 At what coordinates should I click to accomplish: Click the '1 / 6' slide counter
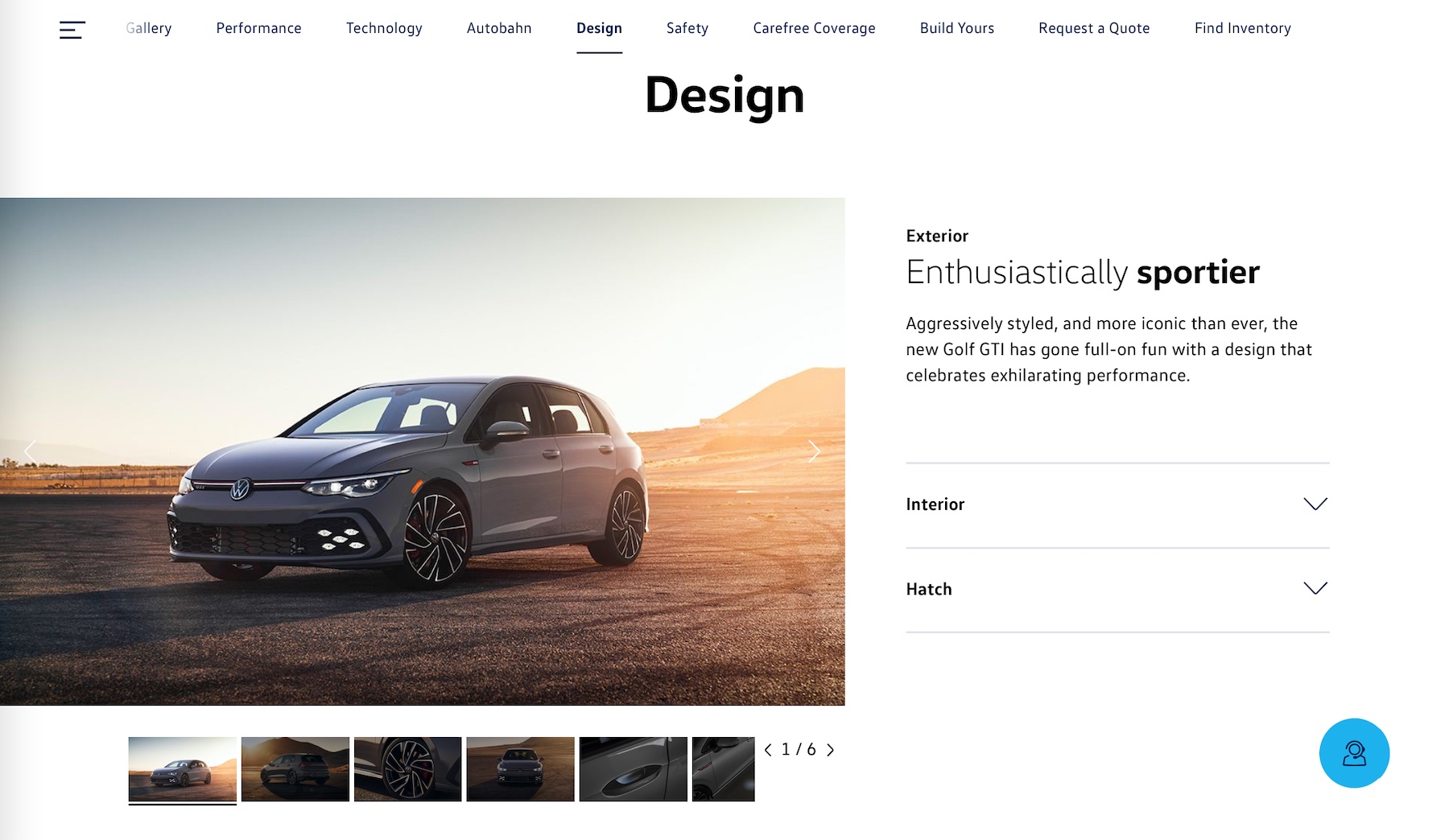(799, 750)
